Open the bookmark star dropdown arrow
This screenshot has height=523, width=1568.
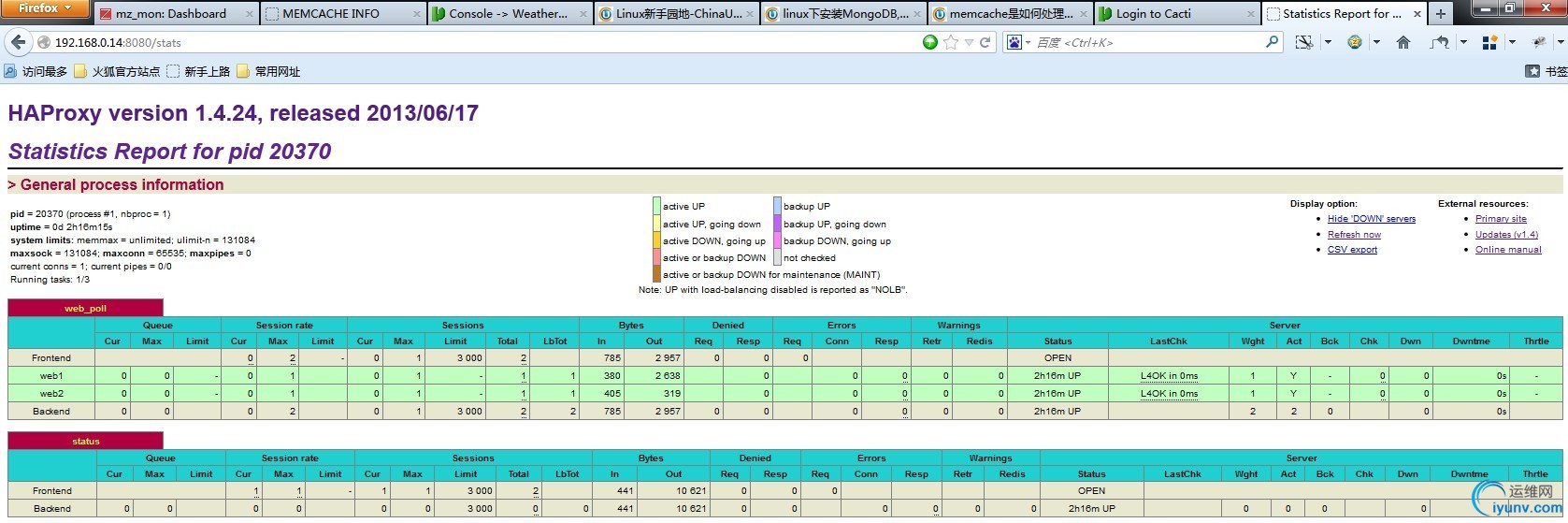coord(969,42)
